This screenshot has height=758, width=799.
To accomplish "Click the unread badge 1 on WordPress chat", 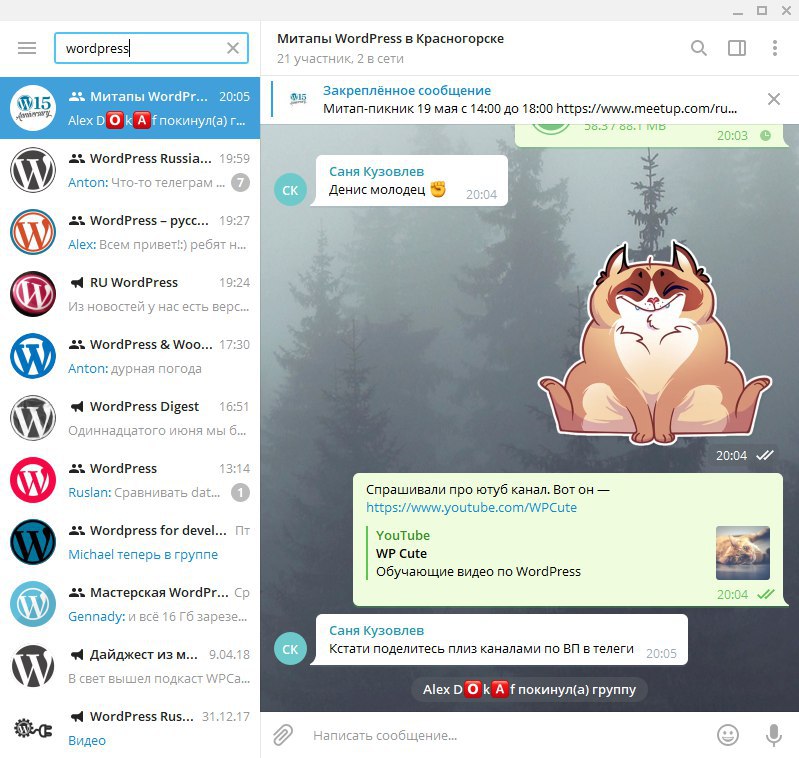I will (x=241, y=493).
